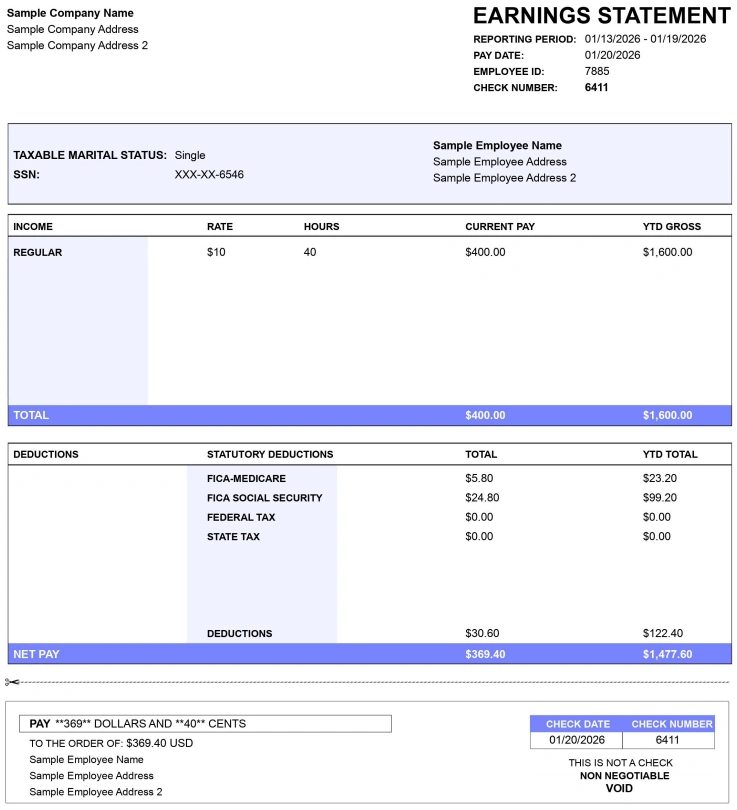Select the hourly rate value $10
737x810 pixels.
click(216, 252)
